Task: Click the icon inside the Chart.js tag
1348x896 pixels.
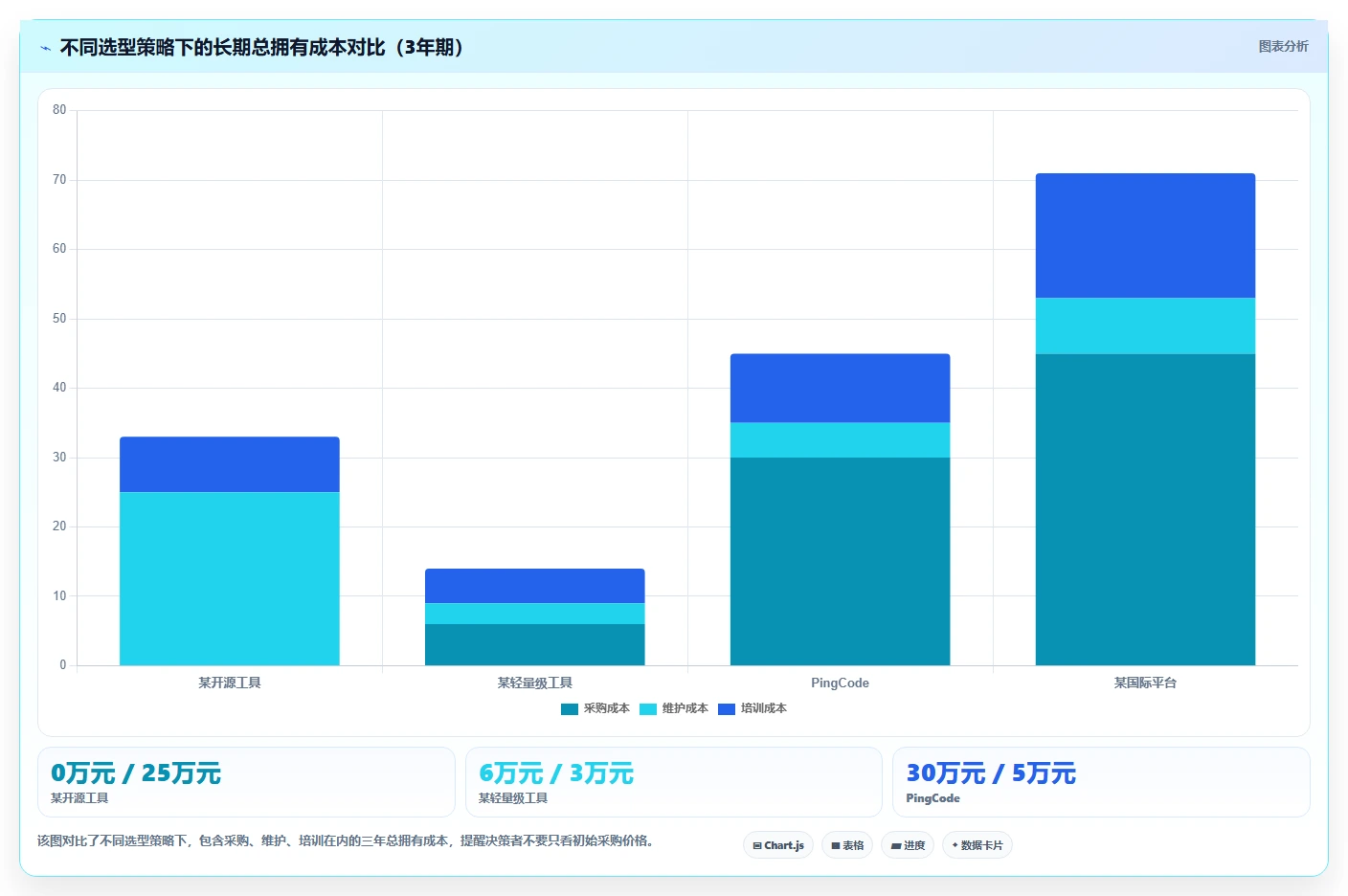Action: pyautogui.click(x=757, y=846)
